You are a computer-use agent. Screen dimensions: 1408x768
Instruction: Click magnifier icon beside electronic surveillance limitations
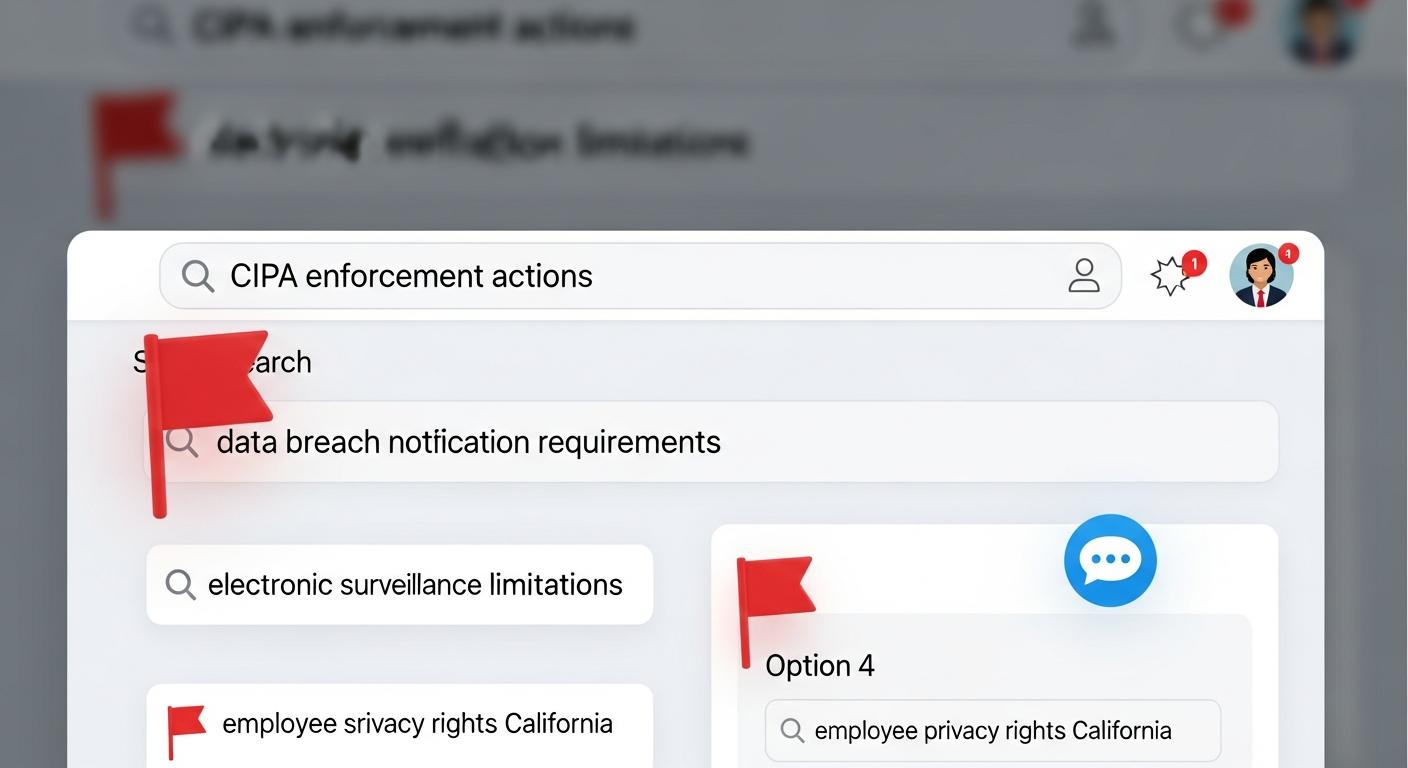pos(180,585)
